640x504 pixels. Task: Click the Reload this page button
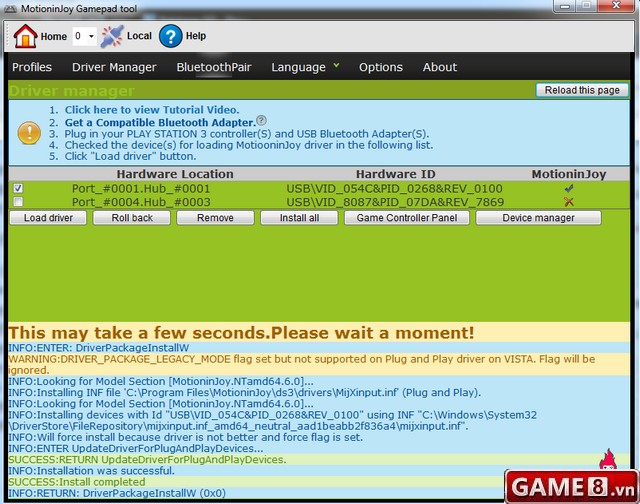pyautogui.click(x=582, y=90)
